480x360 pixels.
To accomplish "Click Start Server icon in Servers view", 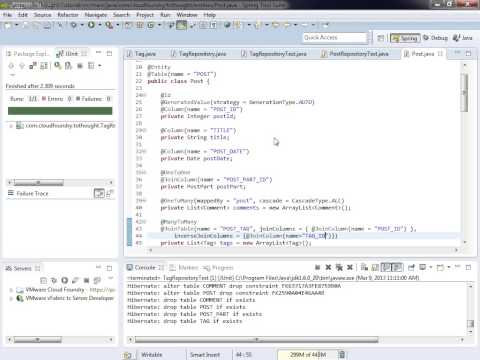I will click(x=64, y=280).
